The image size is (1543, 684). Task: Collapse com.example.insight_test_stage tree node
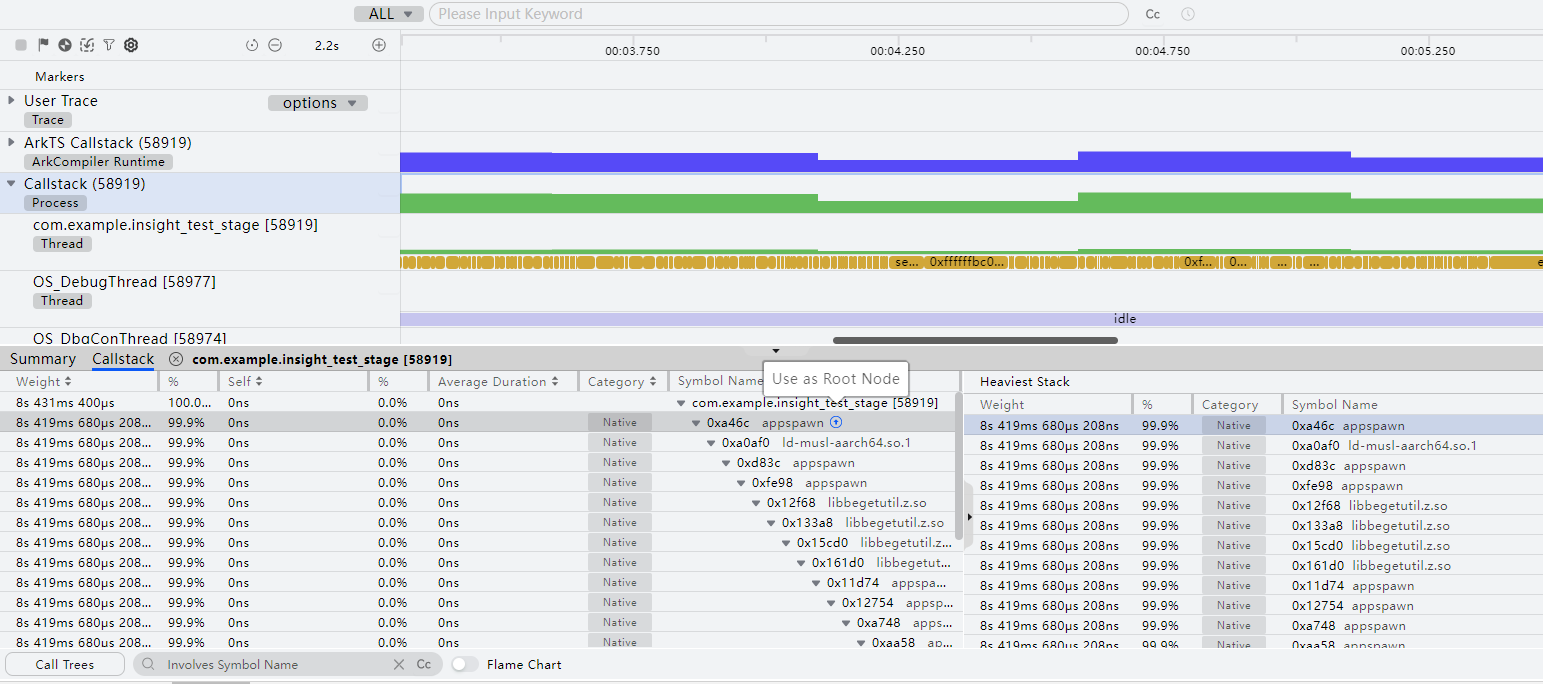[682, 403]
